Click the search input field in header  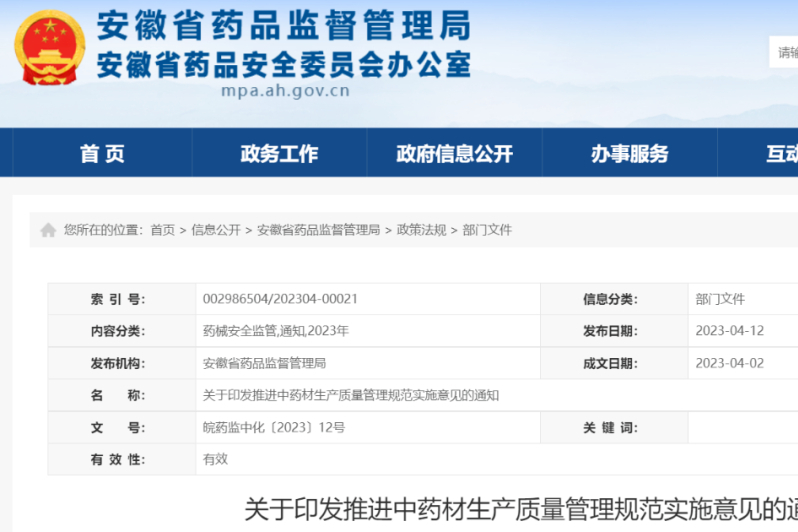point(784,52)
